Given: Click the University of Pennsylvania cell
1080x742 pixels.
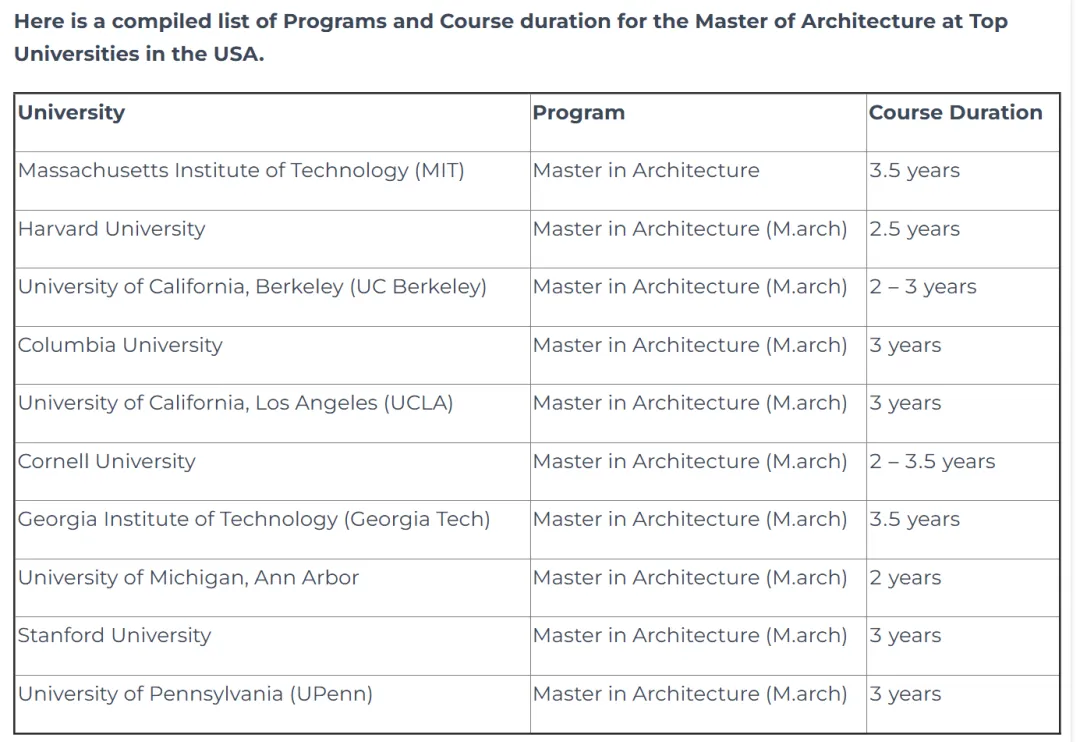Looking at the screenshot, I should (195, 693).
